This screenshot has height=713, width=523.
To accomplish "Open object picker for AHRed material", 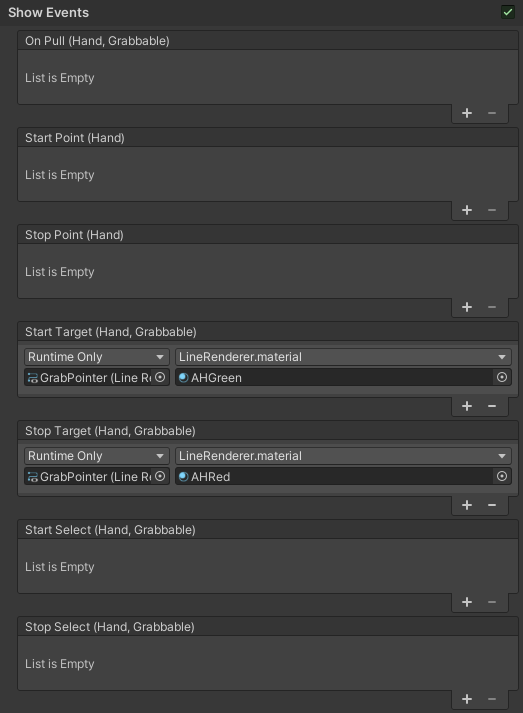I will tap(502, 477).
